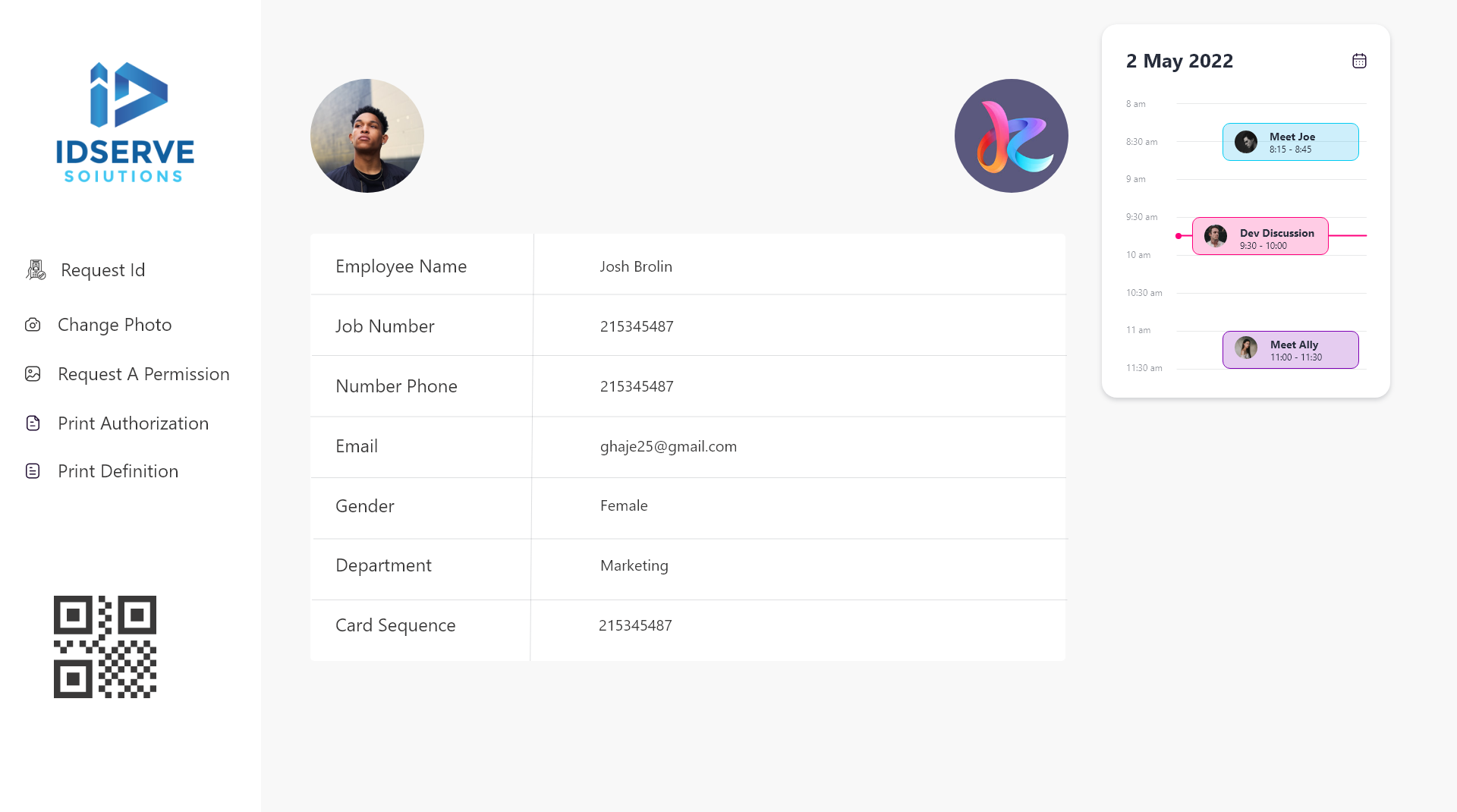Open Request A Permission option
Viewport: 1457px width, 812px height.
(143, 374)
